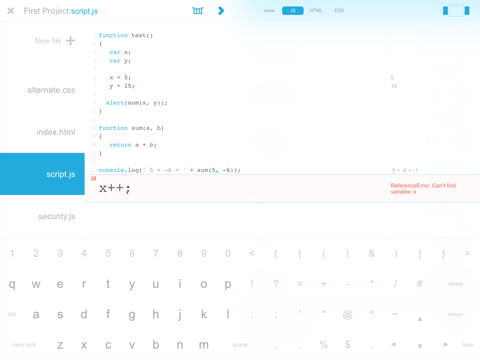Tap the tilde ~ key
The height and width of the screenshot is (360, 480).
(x=395, y=314)
